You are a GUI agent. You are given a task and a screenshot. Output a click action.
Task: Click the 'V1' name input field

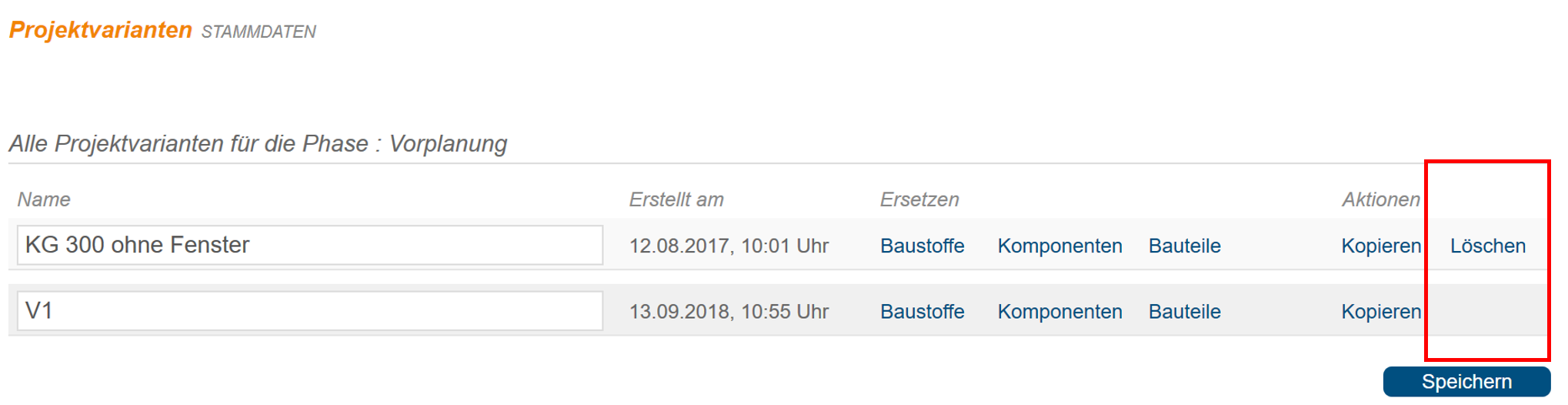(310, 311)
